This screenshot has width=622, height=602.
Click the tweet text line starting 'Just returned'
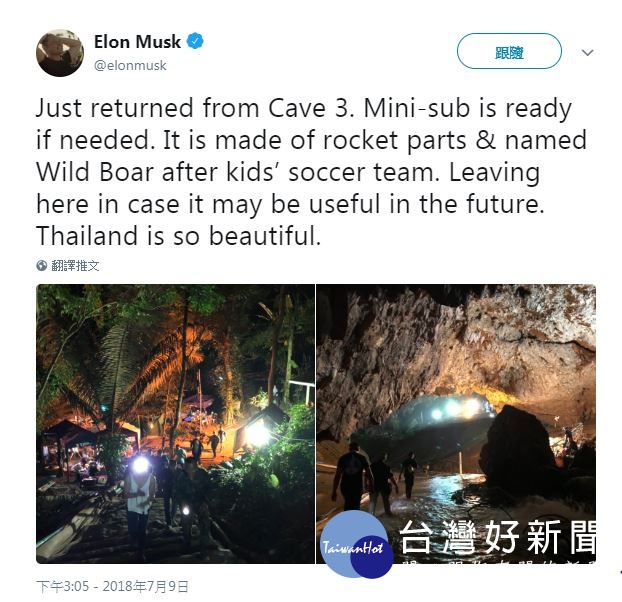coord(304,108)
